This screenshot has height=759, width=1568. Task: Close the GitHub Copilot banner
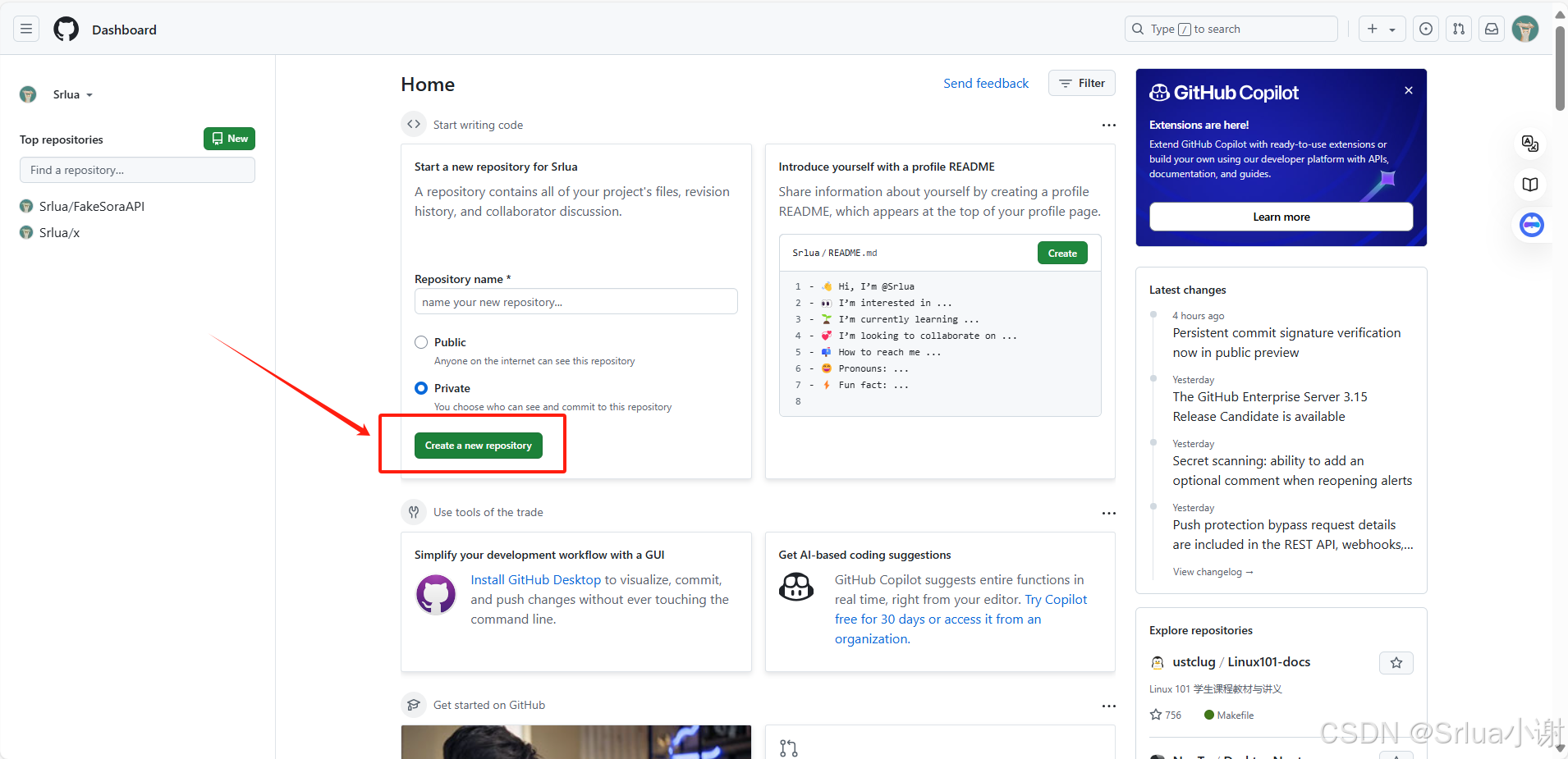[1409, 90]
